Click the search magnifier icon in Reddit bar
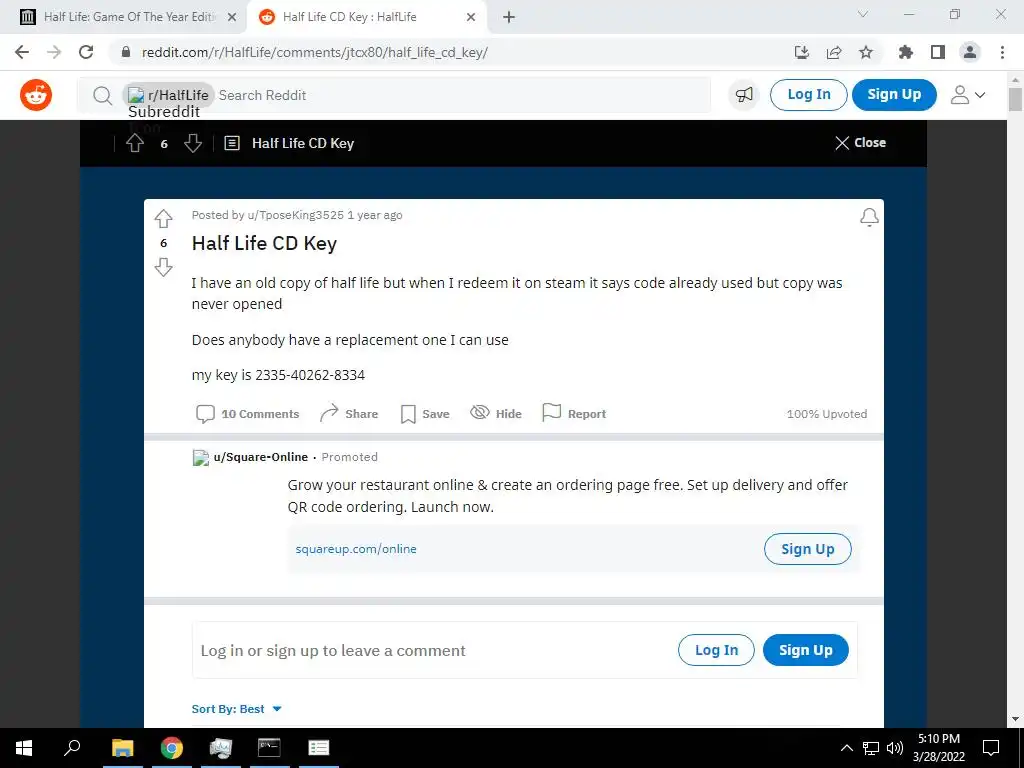This screenshot has height=768, width=1024. pos(102,95)
